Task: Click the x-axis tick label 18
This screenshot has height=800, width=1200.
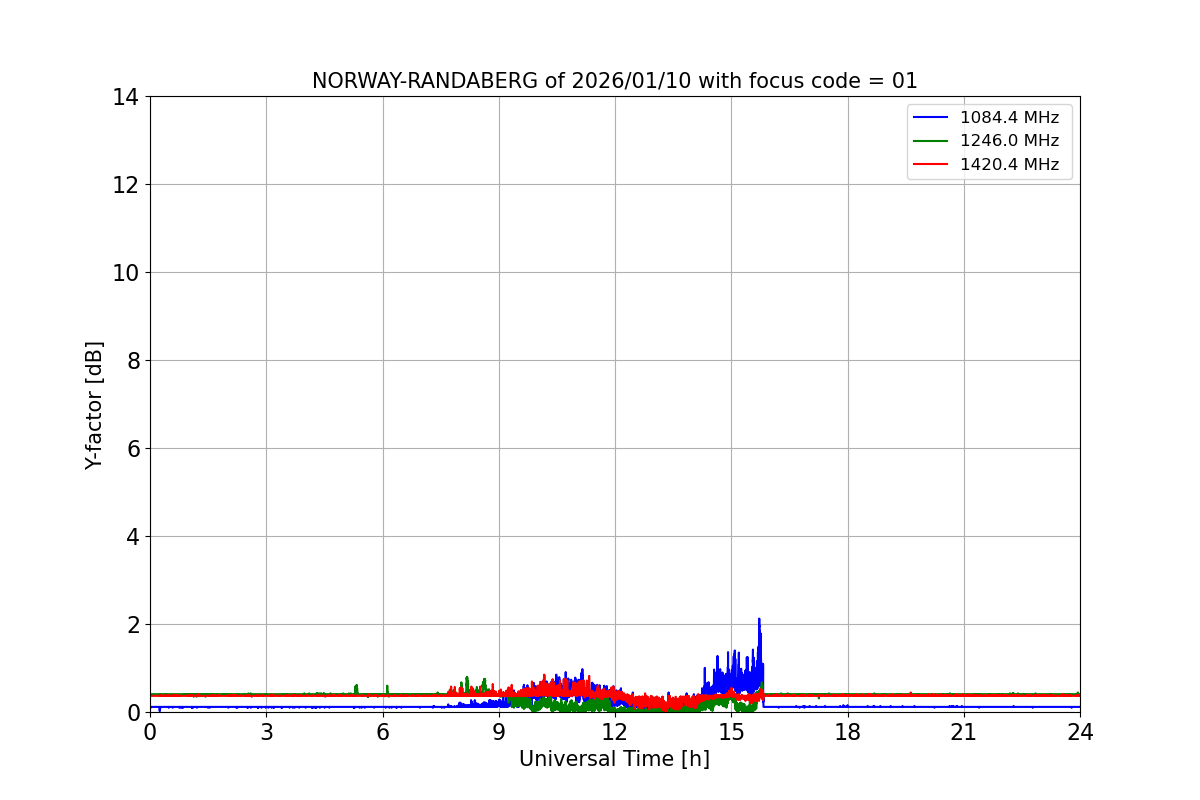Action: coord(848,732)
